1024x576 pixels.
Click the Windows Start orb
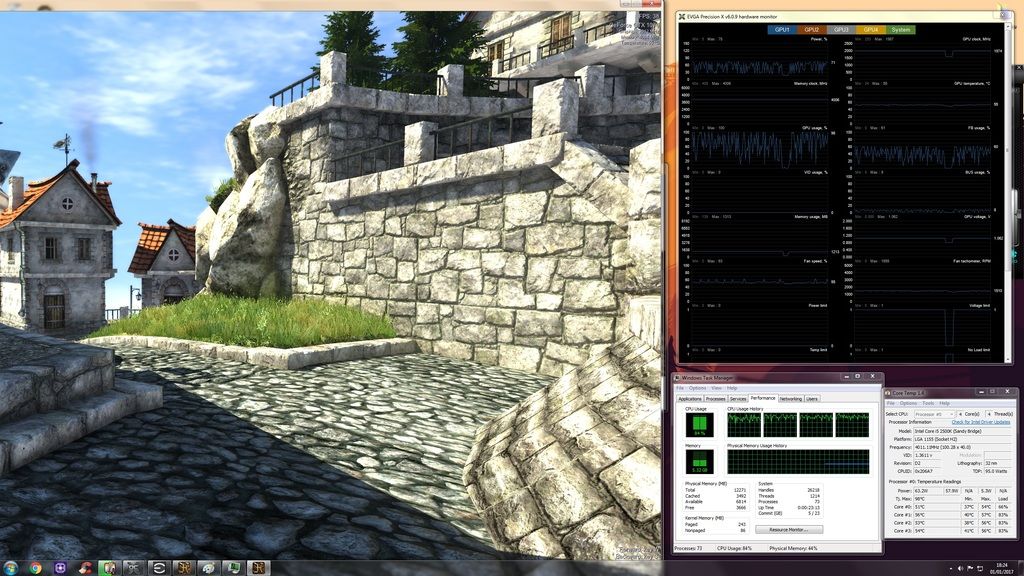coord(11,568)
